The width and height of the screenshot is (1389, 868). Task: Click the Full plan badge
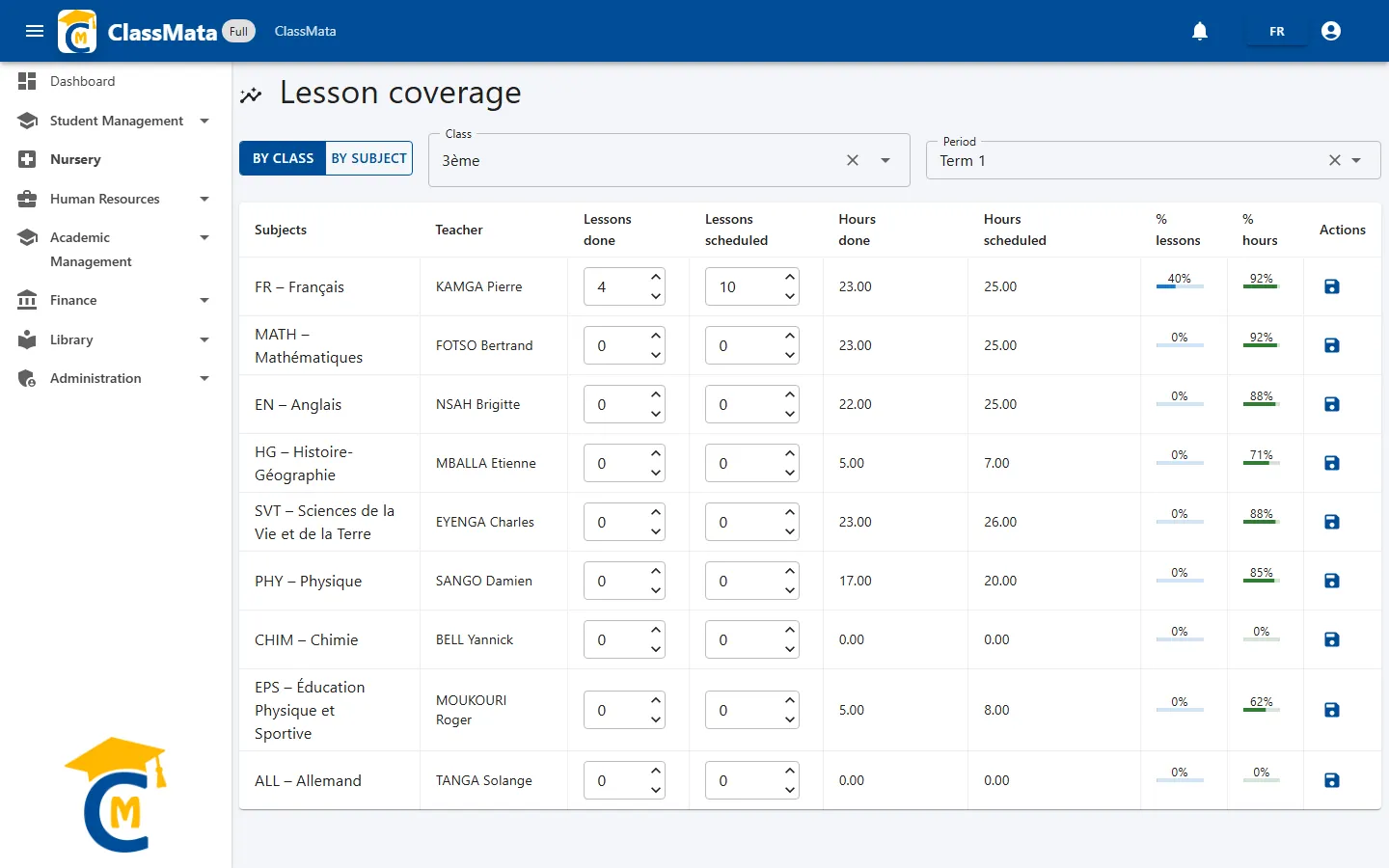[x=239, y=31]
